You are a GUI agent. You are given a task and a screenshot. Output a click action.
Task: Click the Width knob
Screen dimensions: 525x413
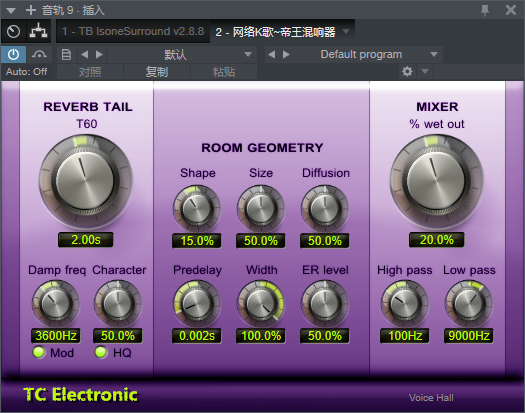(261, 304)
